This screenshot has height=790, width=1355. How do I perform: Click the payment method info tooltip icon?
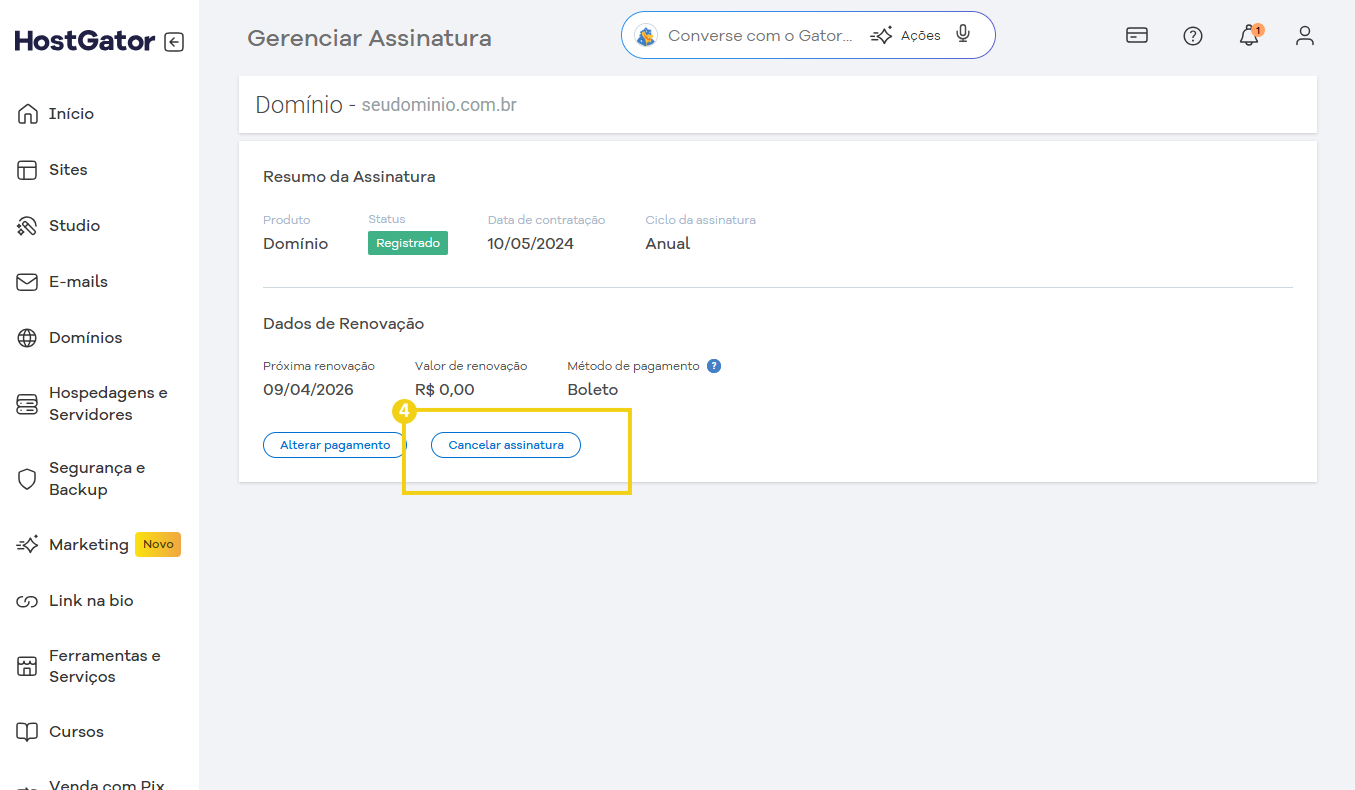click(714, 366)
